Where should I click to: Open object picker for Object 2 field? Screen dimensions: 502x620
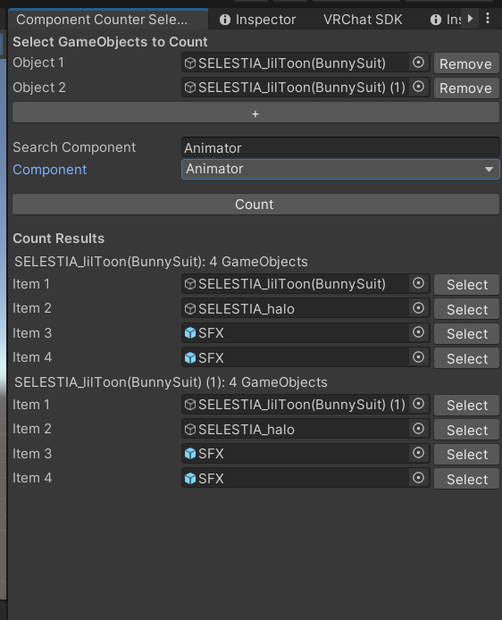click(418, 87)
